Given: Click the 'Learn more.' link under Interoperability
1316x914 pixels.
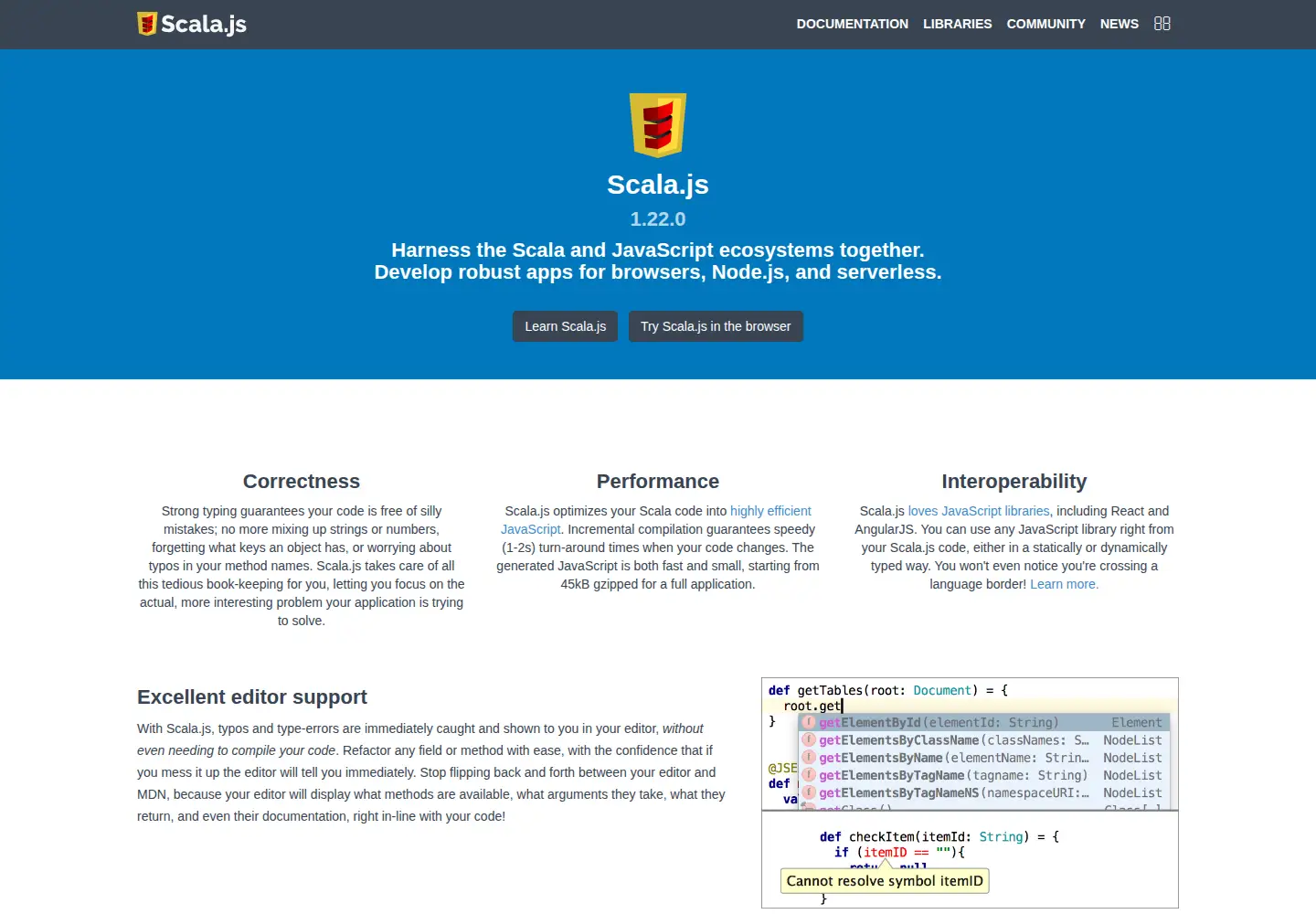Looking at the screenshot, I should pyautogui.click(x=1064, y=584).
